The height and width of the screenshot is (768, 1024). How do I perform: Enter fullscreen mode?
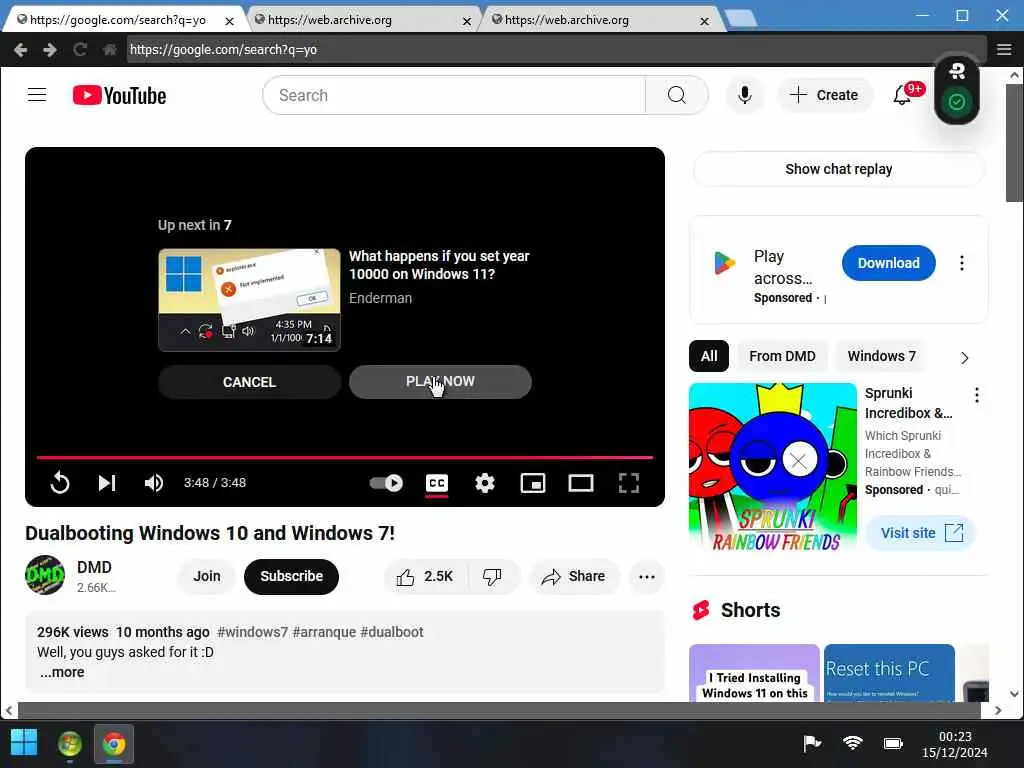[x=628, y=483]
